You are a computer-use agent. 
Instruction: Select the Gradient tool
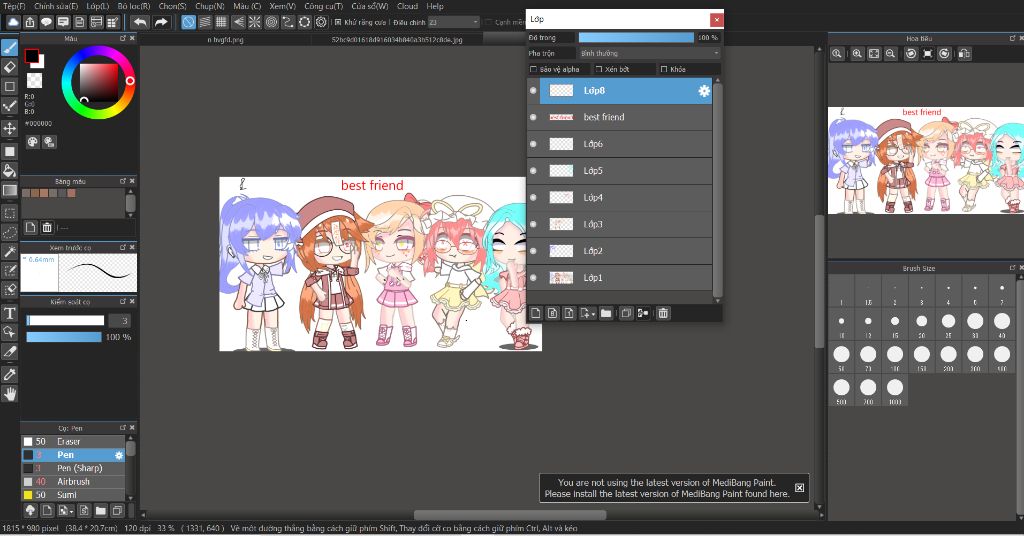10,191
